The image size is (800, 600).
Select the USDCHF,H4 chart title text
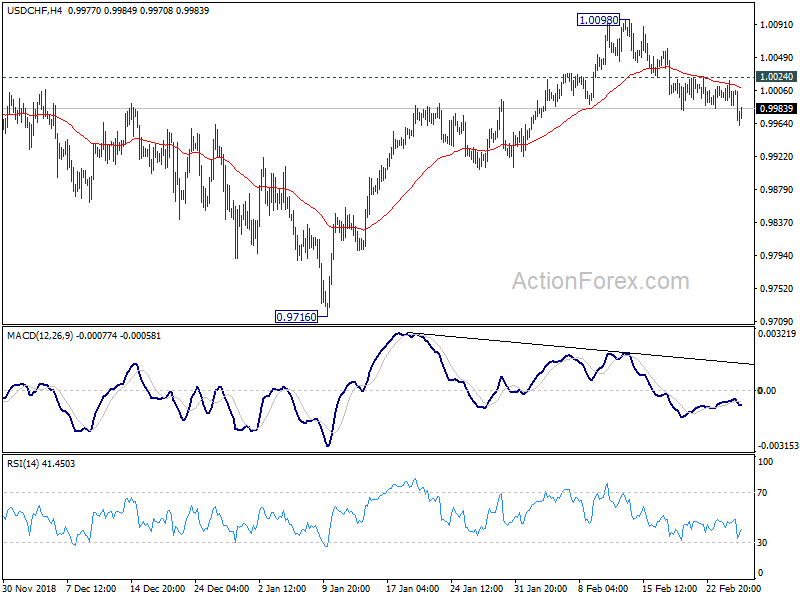(34, 10)
